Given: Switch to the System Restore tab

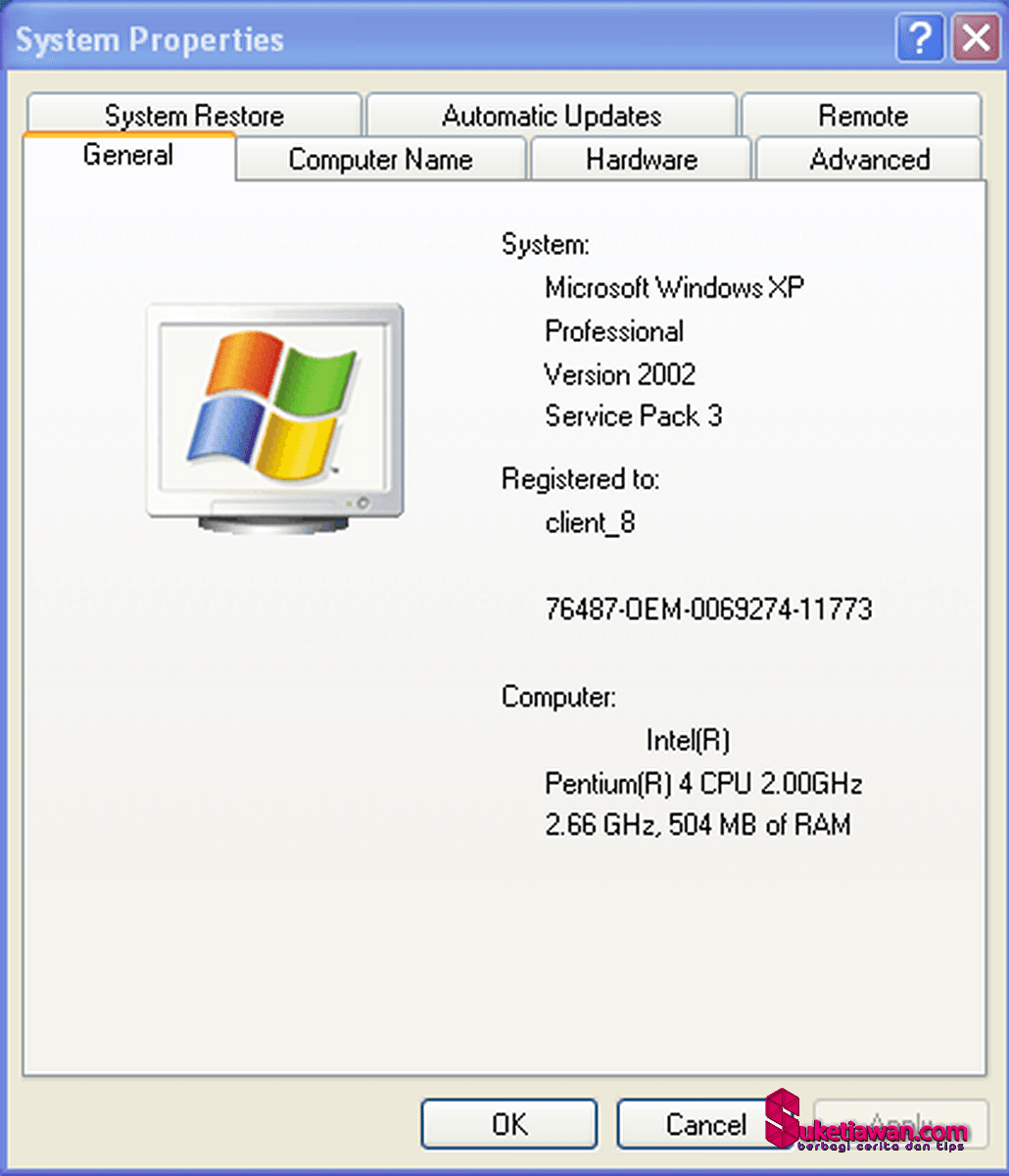Looking at the screenshot, I should click(x=194, y=116).
